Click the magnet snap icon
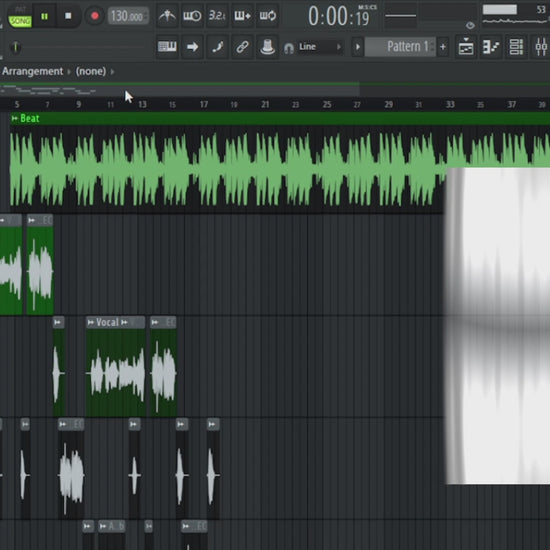Viewport: 550px width, 550px height. pyautogui.click(x=289, y=48)
